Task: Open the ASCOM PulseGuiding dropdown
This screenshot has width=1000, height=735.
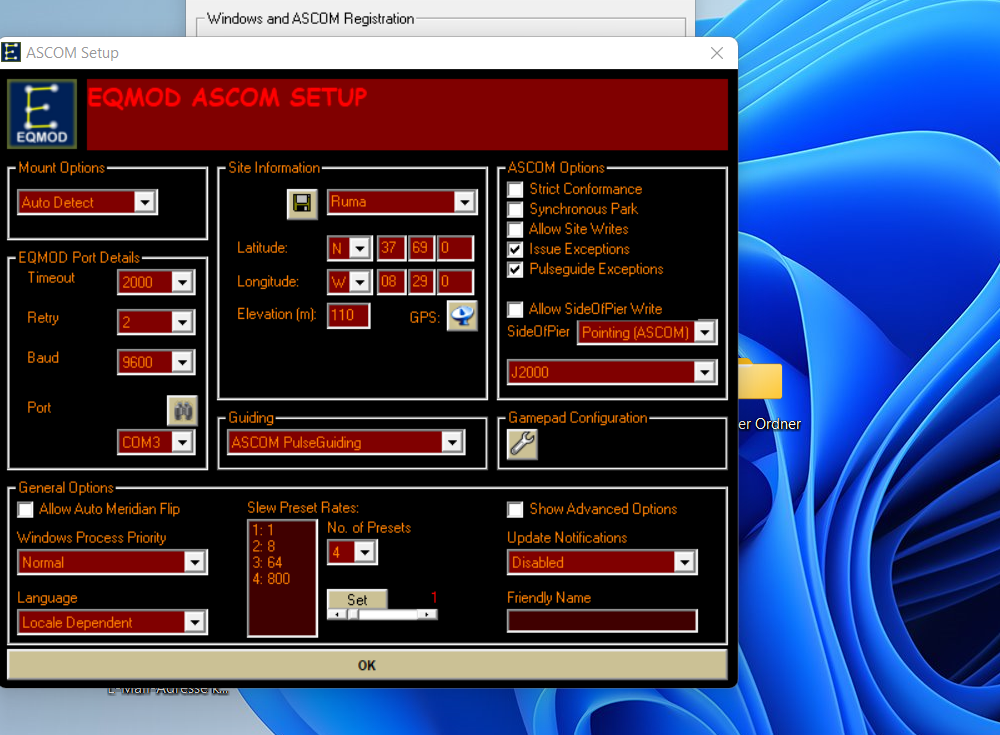Action: click(x=452, y=442)
